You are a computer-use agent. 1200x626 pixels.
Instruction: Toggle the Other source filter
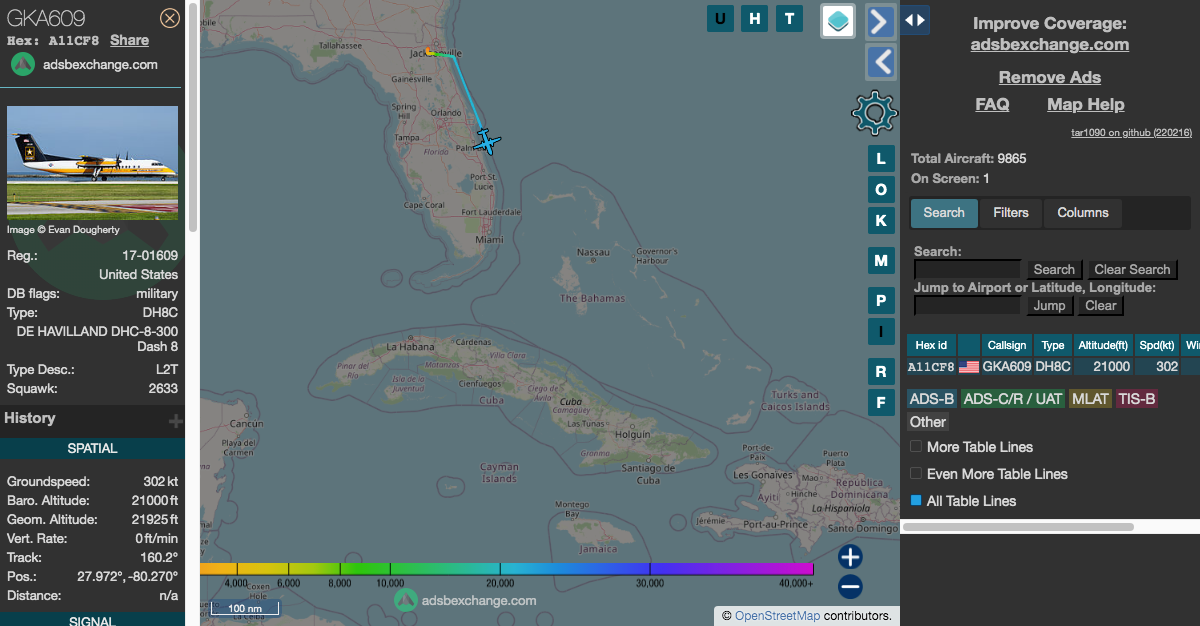pos(928,422)
